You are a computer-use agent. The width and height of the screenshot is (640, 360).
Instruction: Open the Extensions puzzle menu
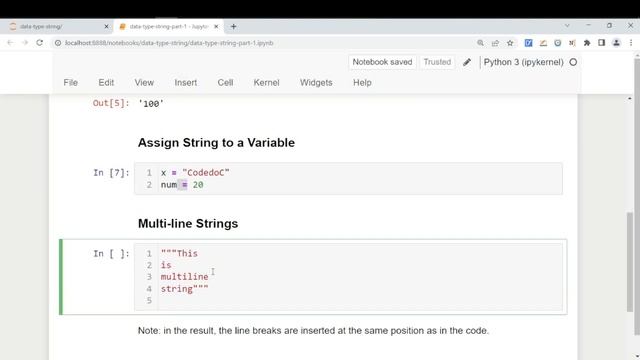pyautogui.click(x=587, y=43)
